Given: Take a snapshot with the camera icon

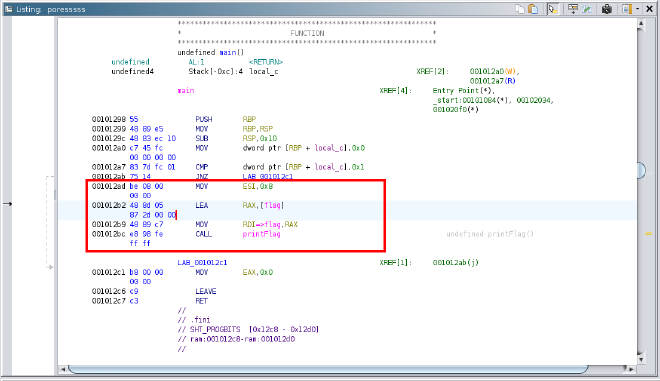Looking at the screenshot, I should click(x=607, y=9).
